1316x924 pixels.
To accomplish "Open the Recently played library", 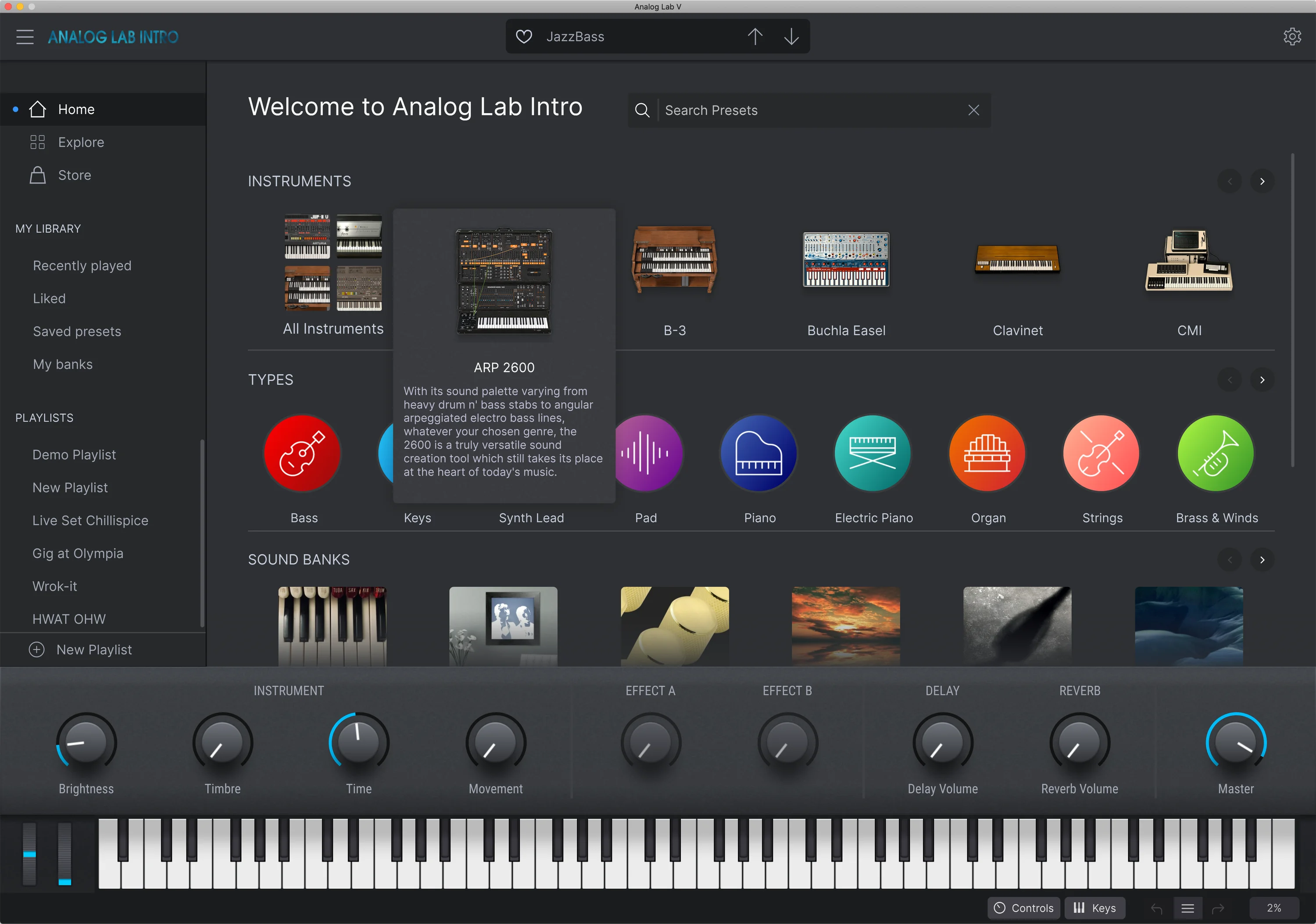I will (82, 265).
